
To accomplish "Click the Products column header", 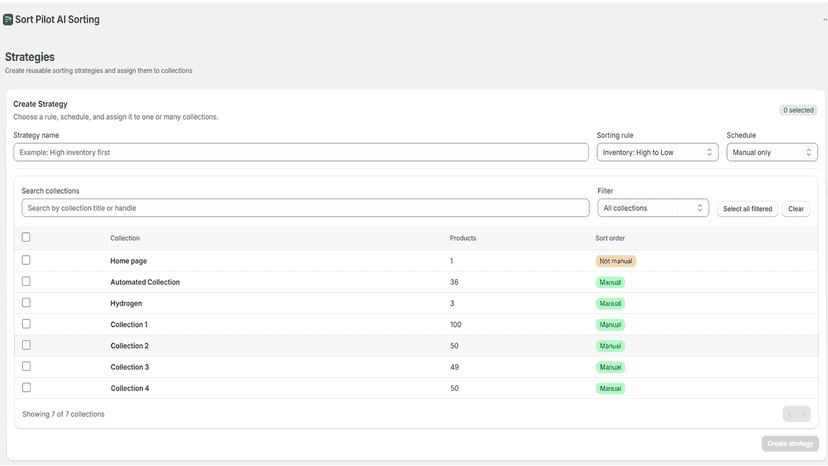I will [463, 238].
